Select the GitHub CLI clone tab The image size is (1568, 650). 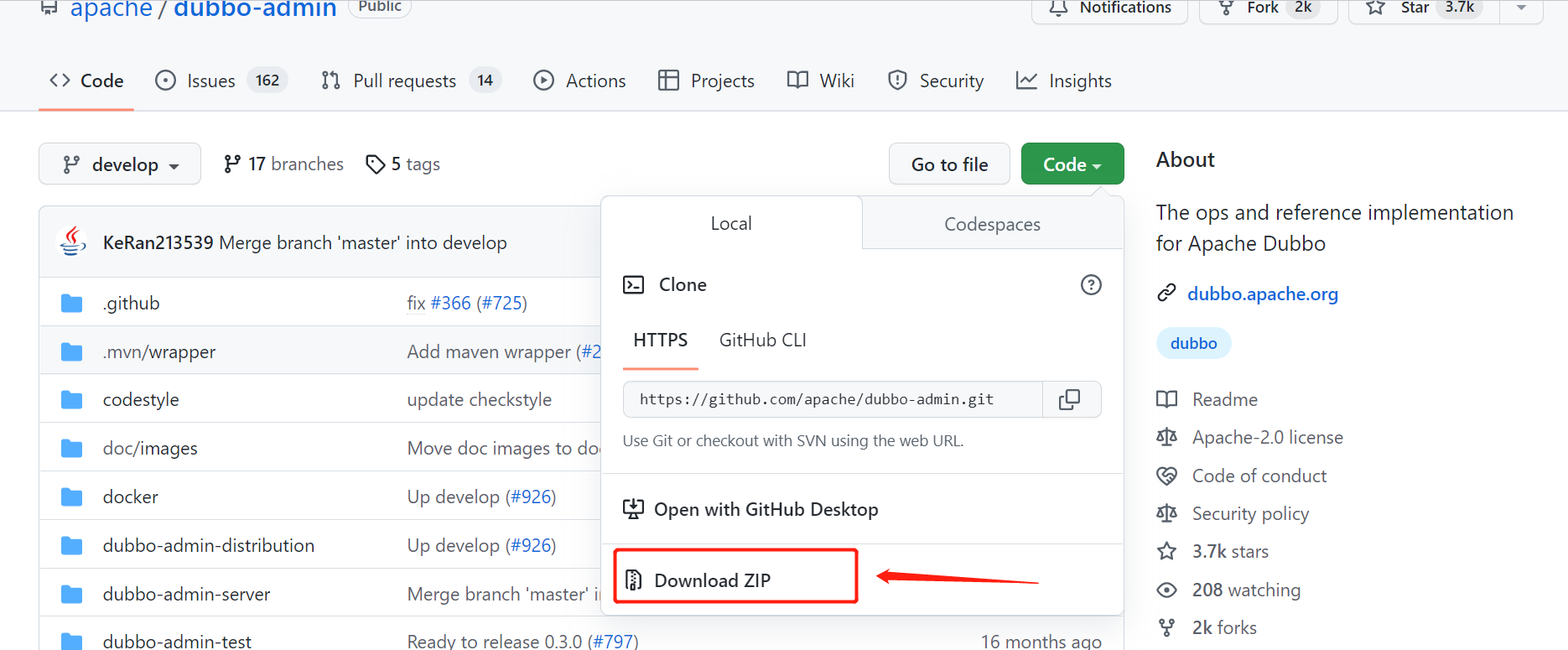[x=762, y=340]
